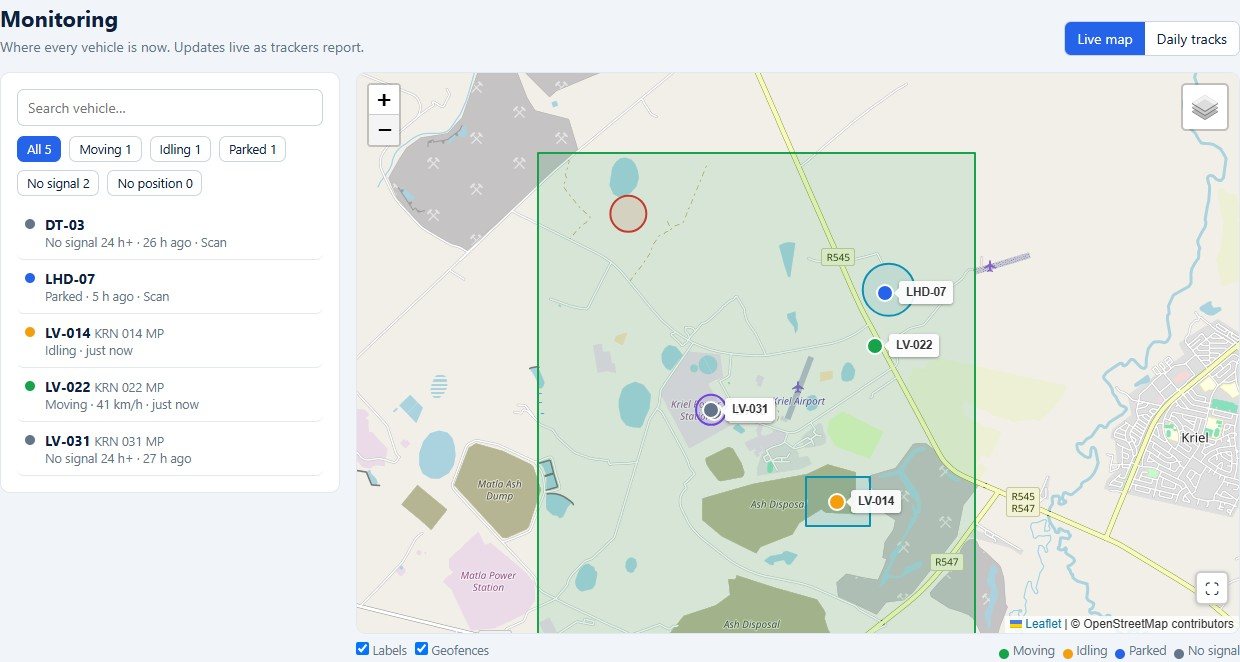Toggle fullscreen map view
This screenshot has height=662, width=1240.
(x=1212, y=588)
